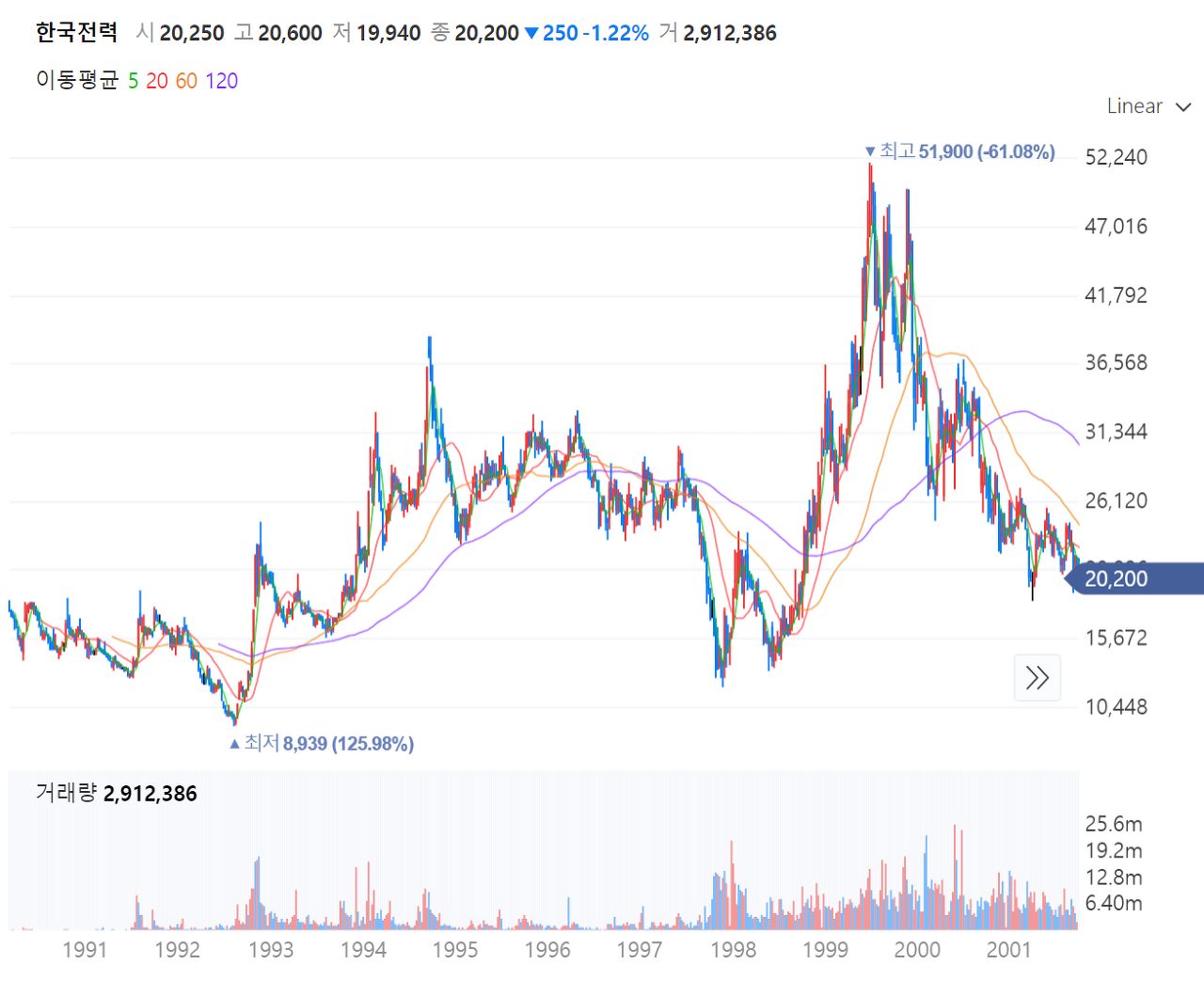This screenshot has height=996, width=1204.
Task: Select the 60-day moving average label
Action: [186, 81]
